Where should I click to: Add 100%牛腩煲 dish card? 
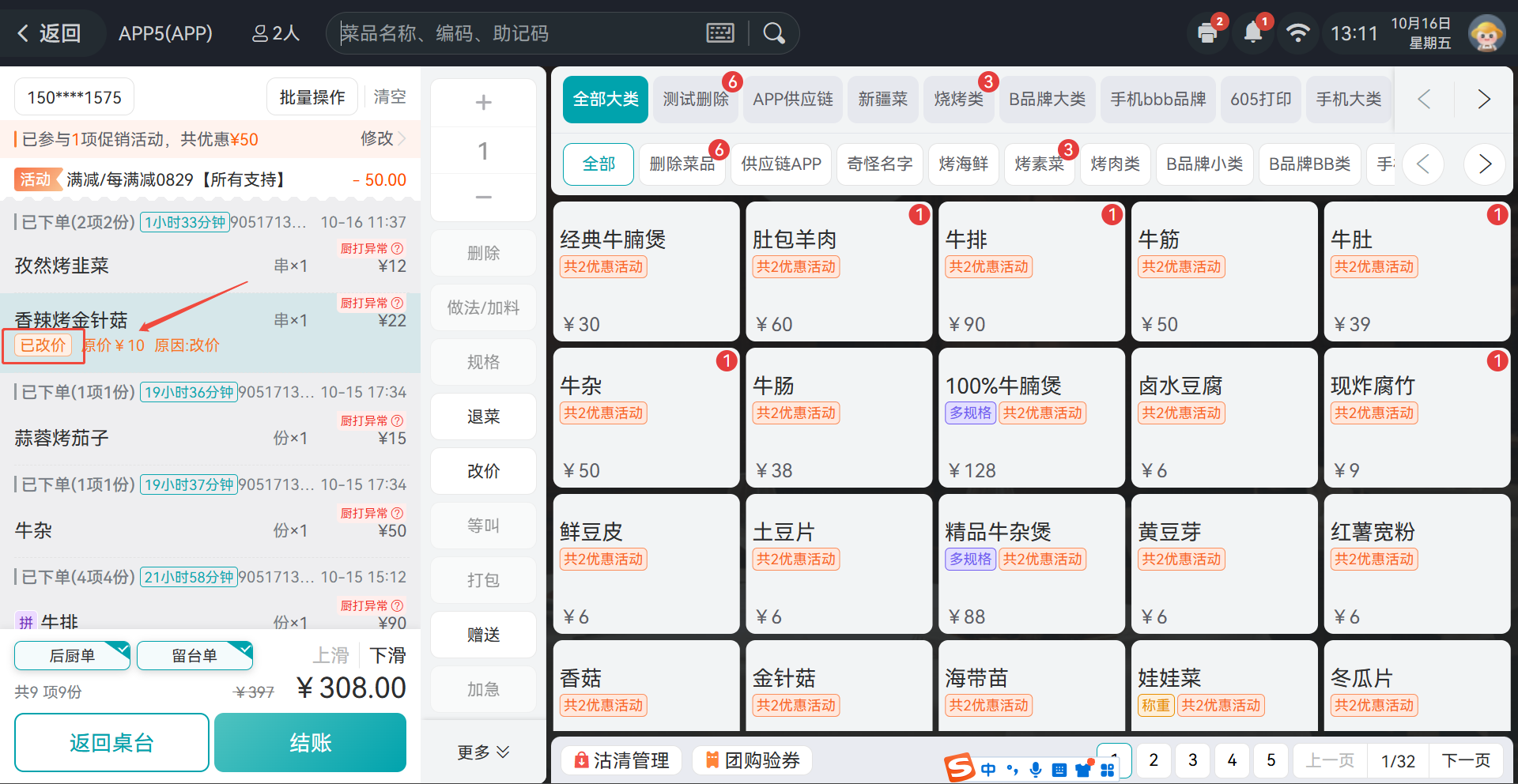[x=1032, y=417]
